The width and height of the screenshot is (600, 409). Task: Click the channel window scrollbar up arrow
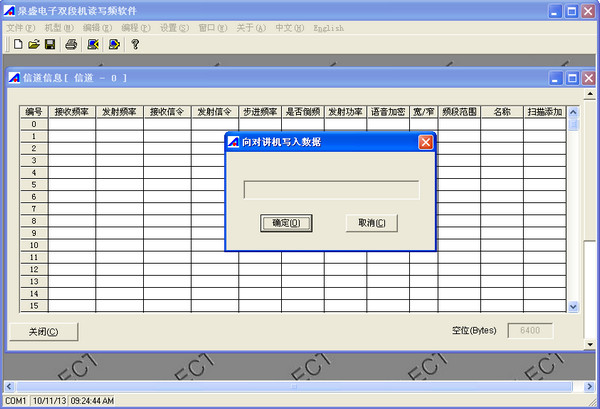(x=590, y=93)
